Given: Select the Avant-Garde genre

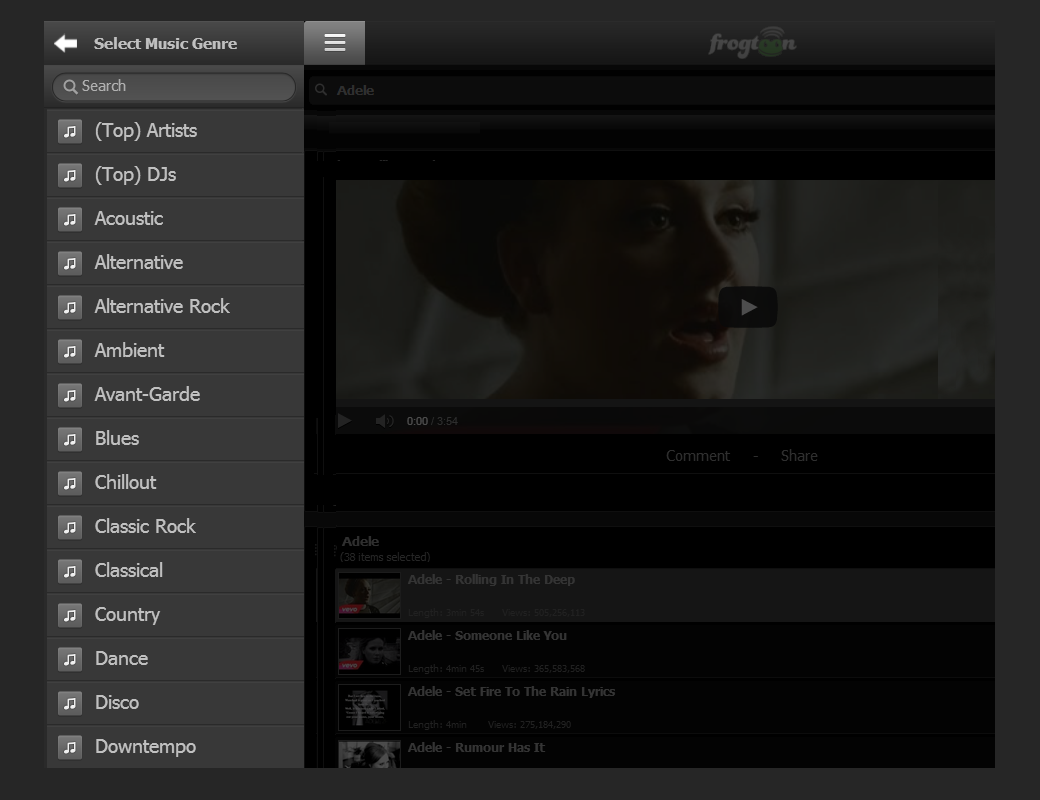Looking at the screenshot, I should click(147, 395).
